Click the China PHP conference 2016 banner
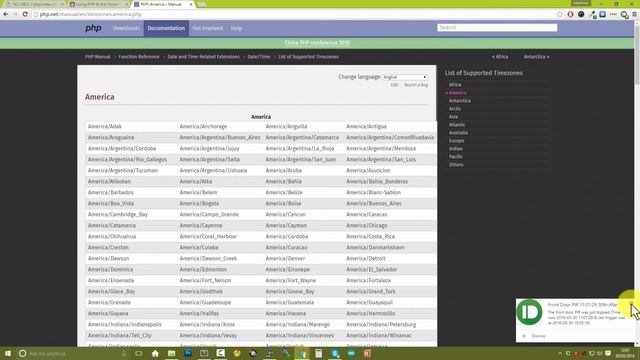 pyautogui.click(x=317, y=43)
